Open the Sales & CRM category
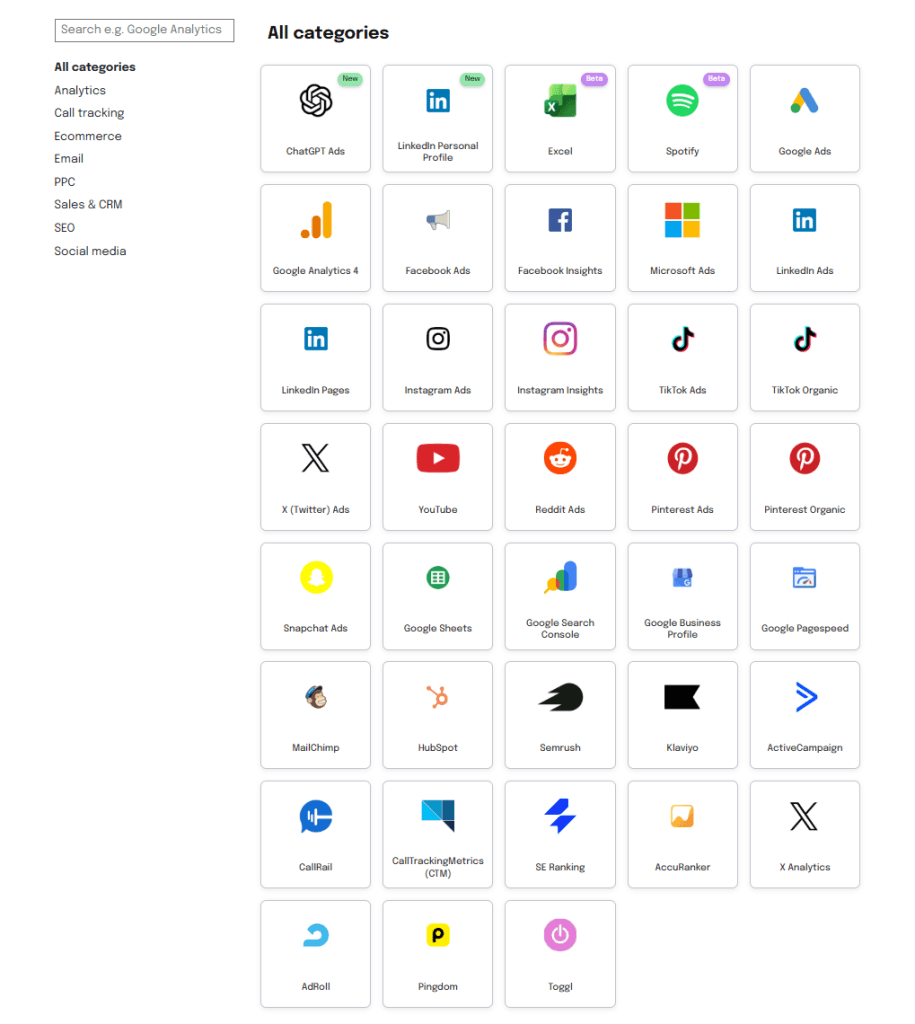This screenshot has width=915, height=1024. [x=88, y=204]
